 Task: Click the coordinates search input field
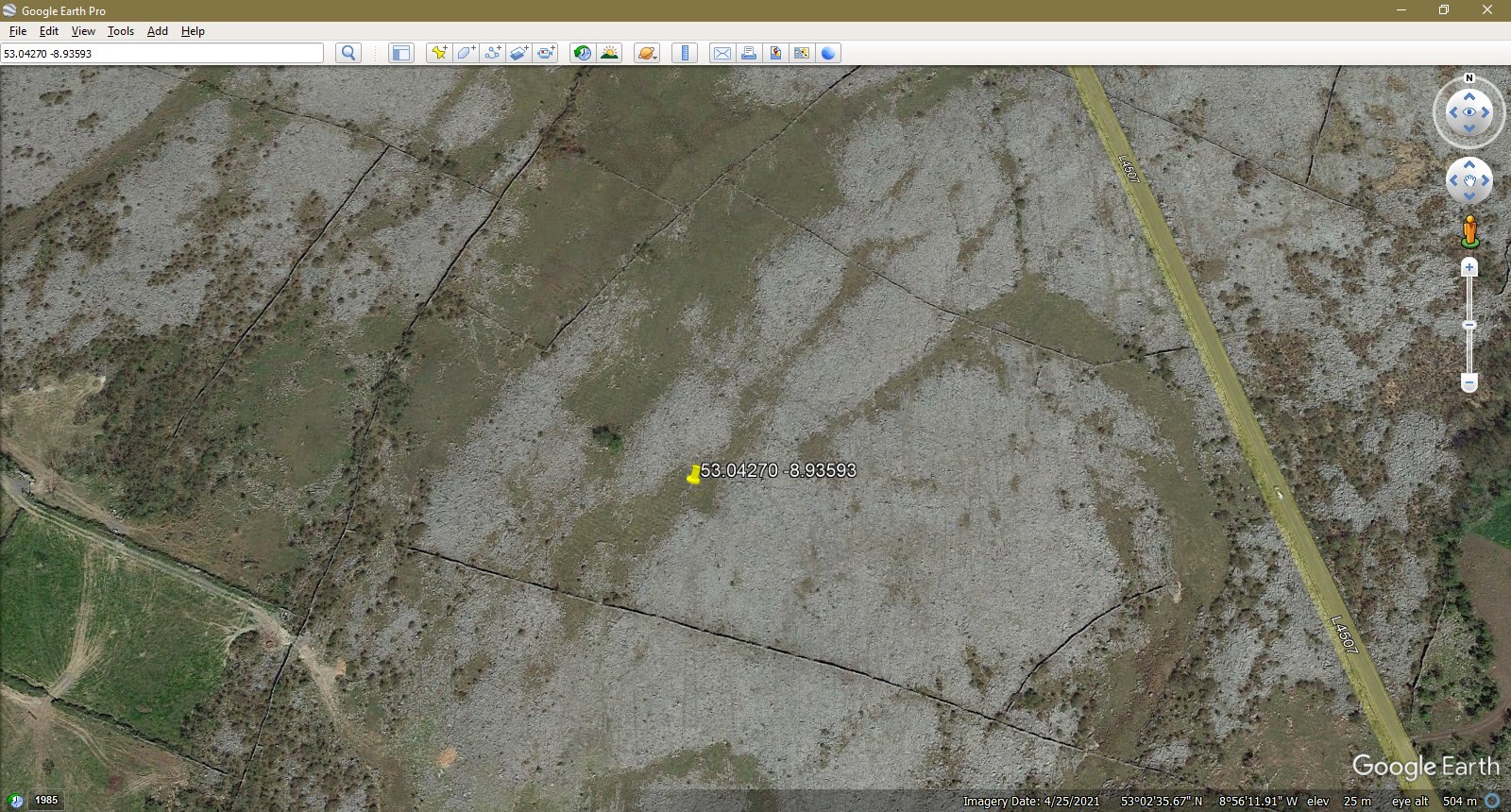coord(162,54)
